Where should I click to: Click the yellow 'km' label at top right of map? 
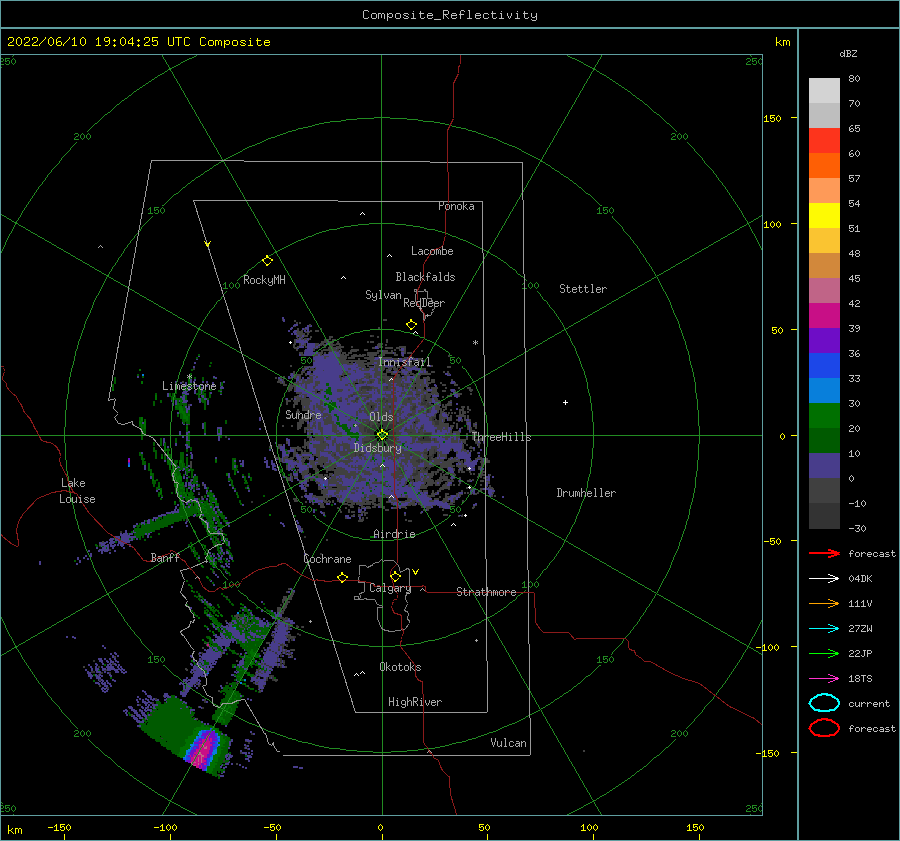[x=782, y=42]
